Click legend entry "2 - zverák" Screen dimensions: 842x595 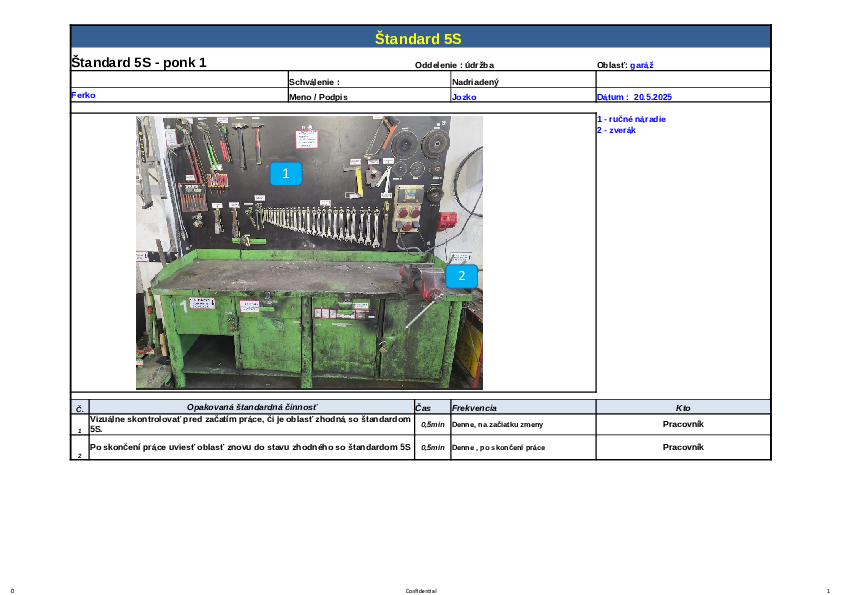click(x=616, y=130)
